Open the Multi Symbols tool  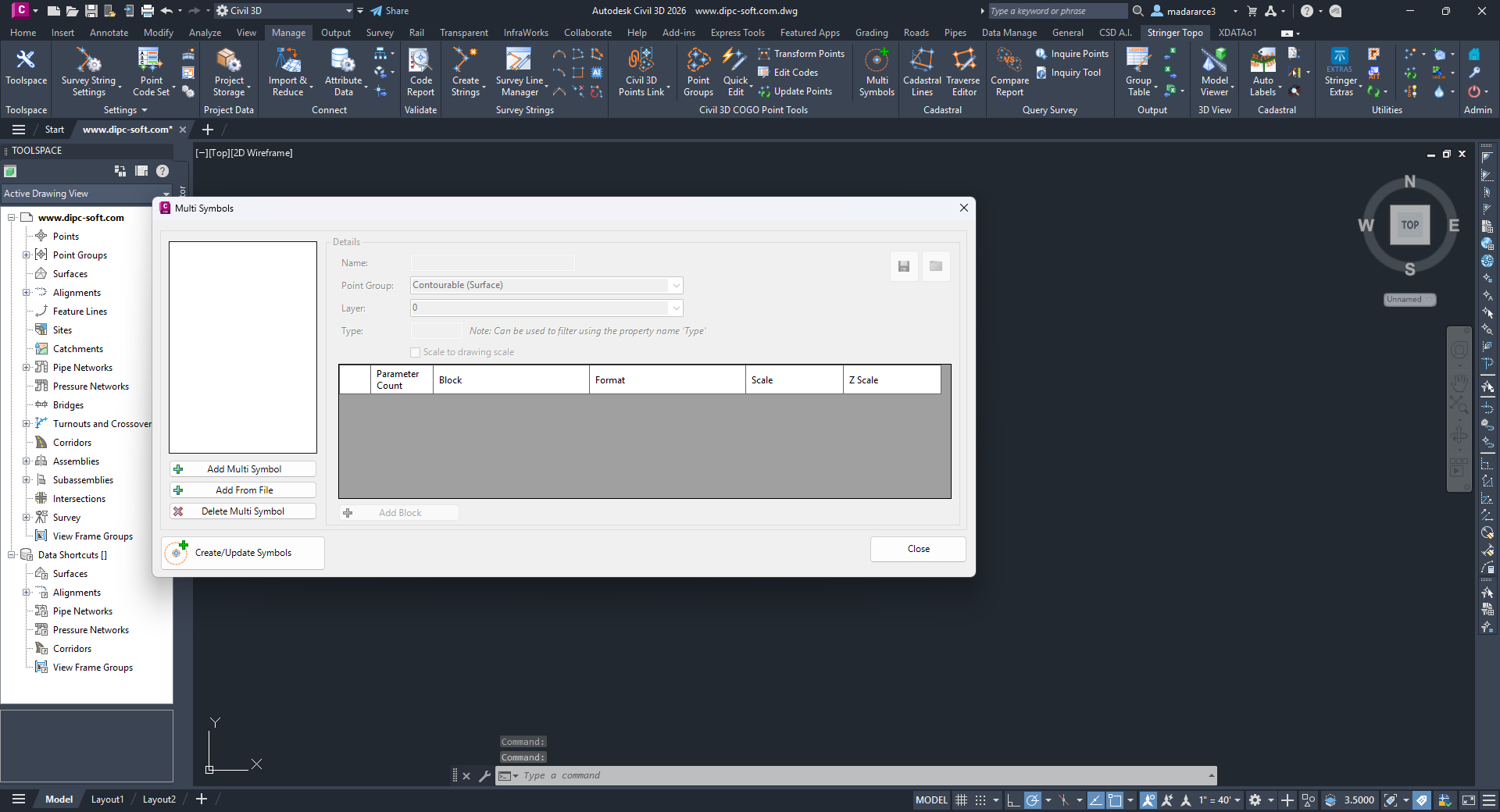point(877,72)
